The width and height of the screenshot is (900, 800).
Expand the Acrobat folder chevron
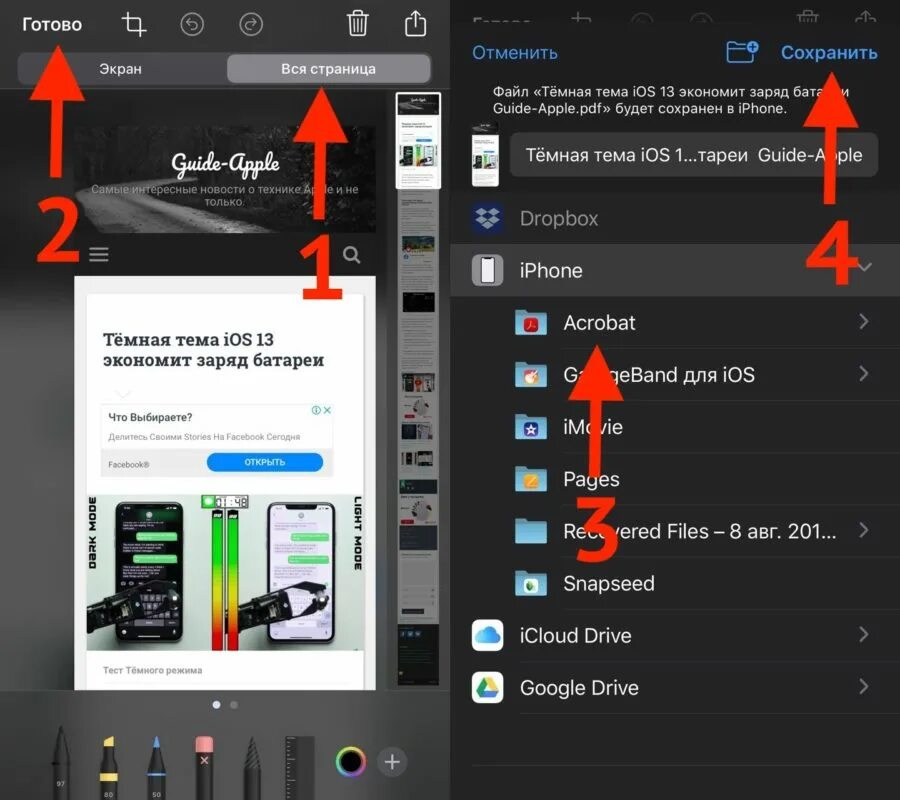click(x=864, y=322)
